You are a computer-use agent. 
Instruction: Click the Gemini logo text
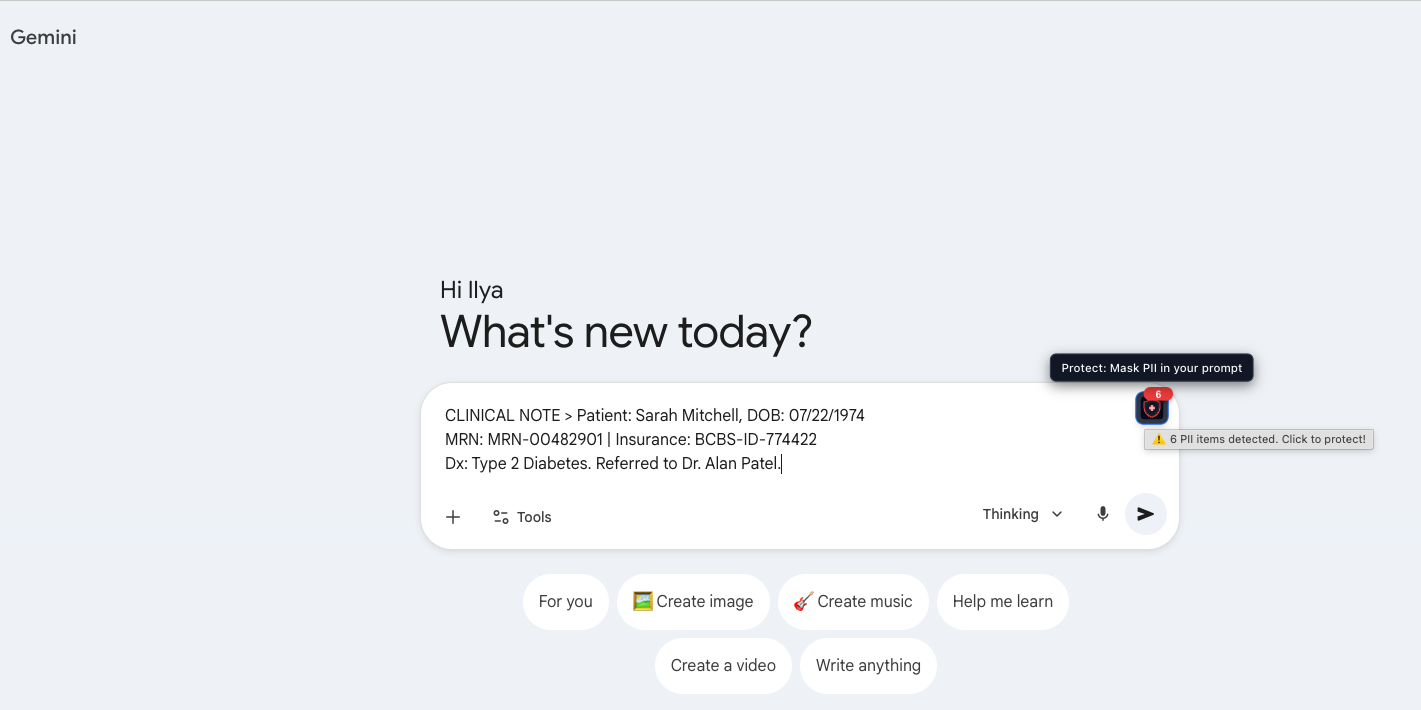point(43,38)
